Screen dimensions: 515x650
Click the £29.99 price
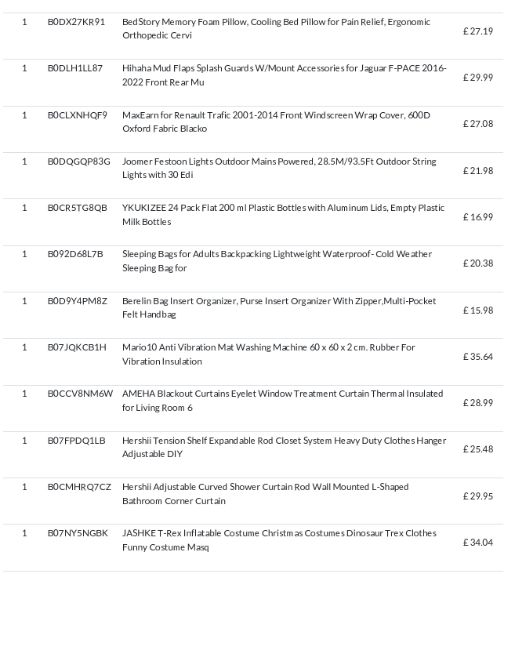tap(478, 78)
